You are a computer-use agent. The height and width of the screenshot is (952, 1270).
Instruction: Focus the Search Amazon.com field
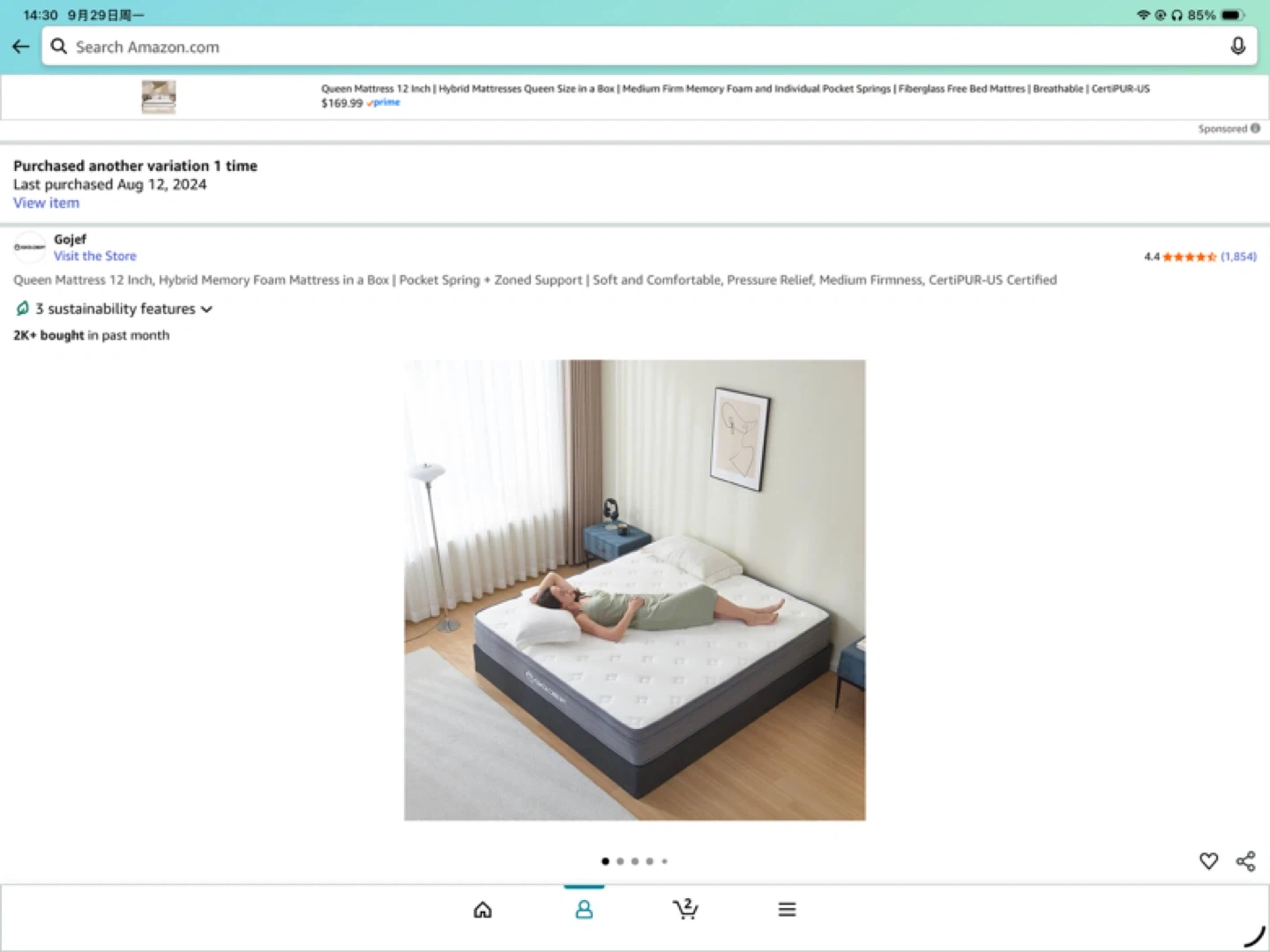[617, 47]
